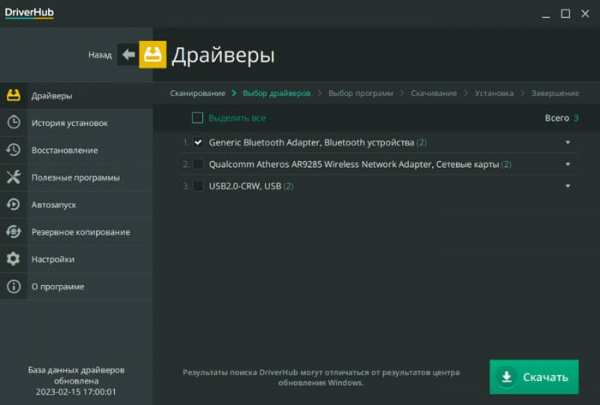Viewport: 600px width, 405px height.
Task: Click the Скачать download button
Action: pos(534,377)
